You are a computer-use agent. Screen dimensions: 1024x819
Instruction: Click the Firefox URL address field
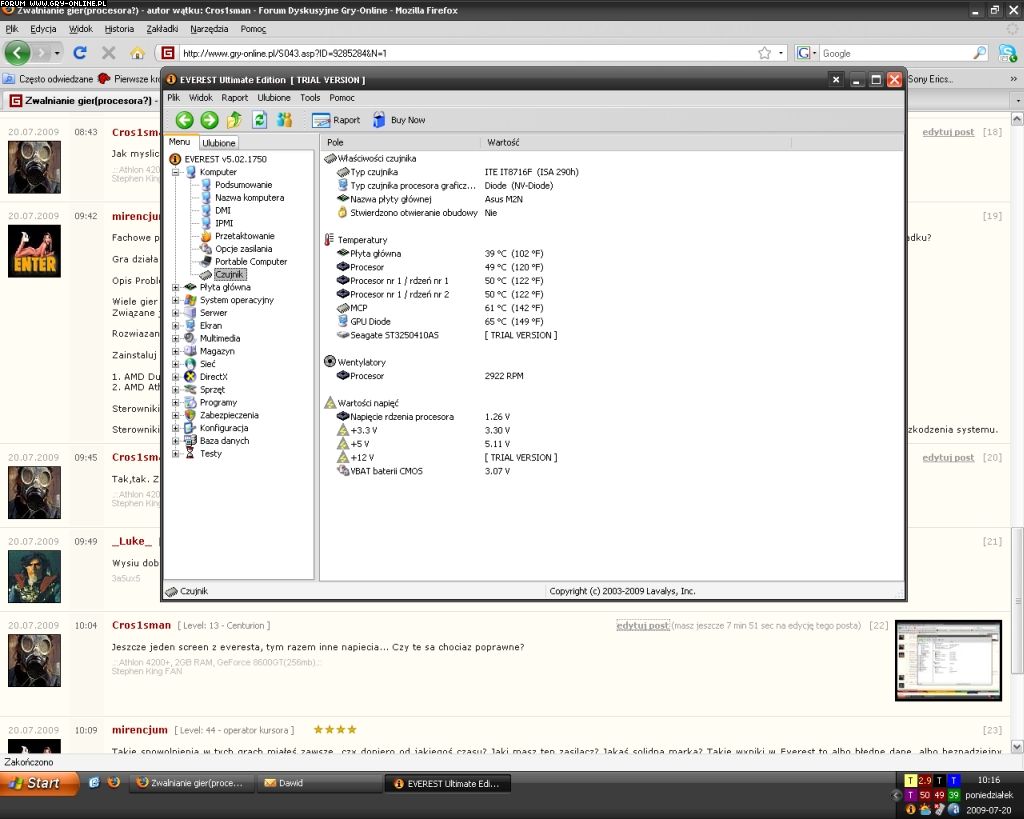(x=460, y=53)
